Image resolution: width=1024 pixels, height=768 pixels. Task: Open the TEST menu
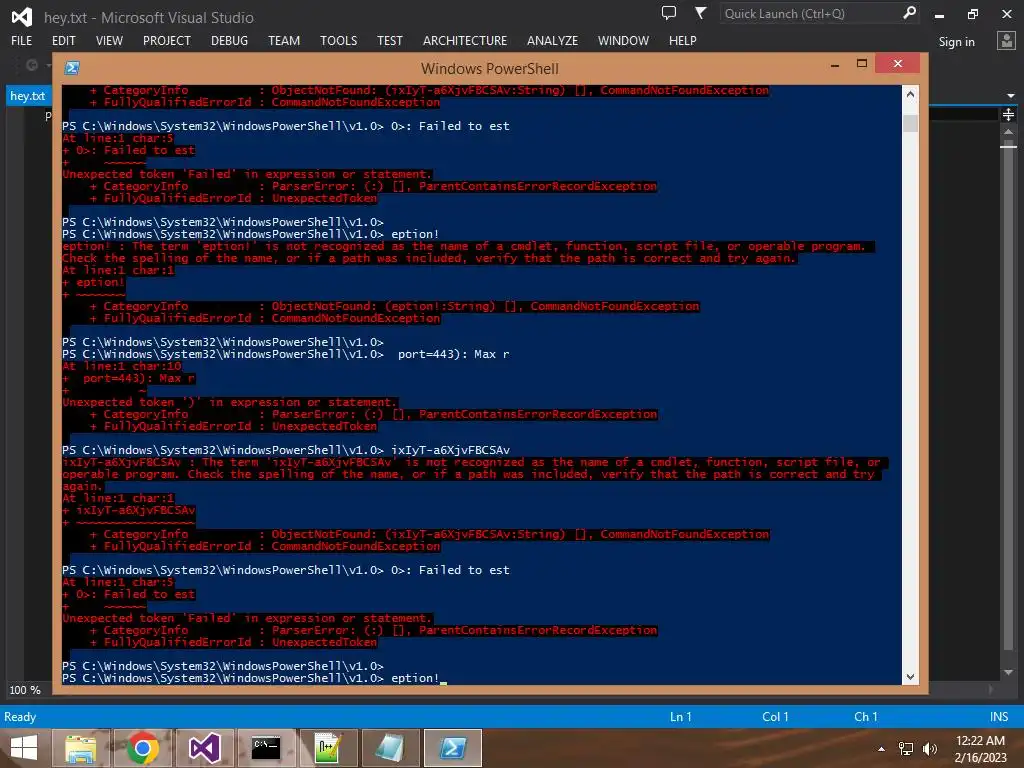(389, 40)
